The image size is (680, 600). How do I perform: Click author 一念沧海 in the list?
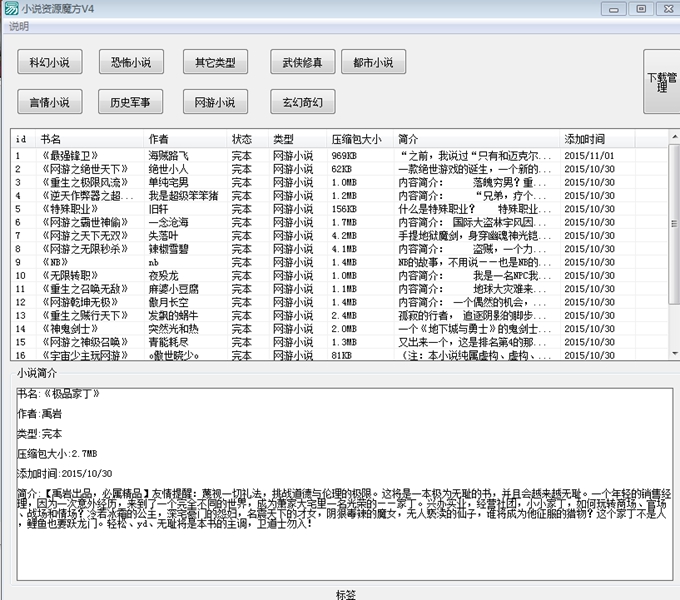coord(169,222)
